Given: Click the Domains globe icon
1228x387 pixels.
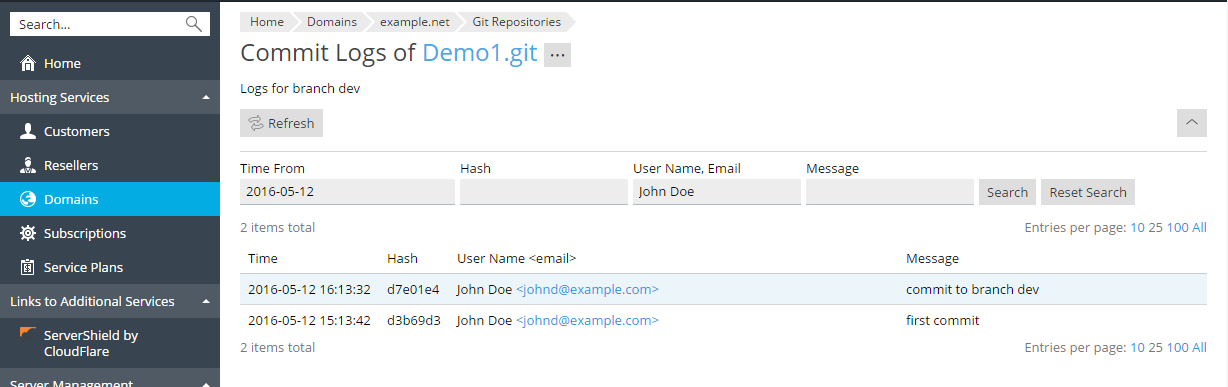Looking at the screenshot, I should [x=28, y=199].
